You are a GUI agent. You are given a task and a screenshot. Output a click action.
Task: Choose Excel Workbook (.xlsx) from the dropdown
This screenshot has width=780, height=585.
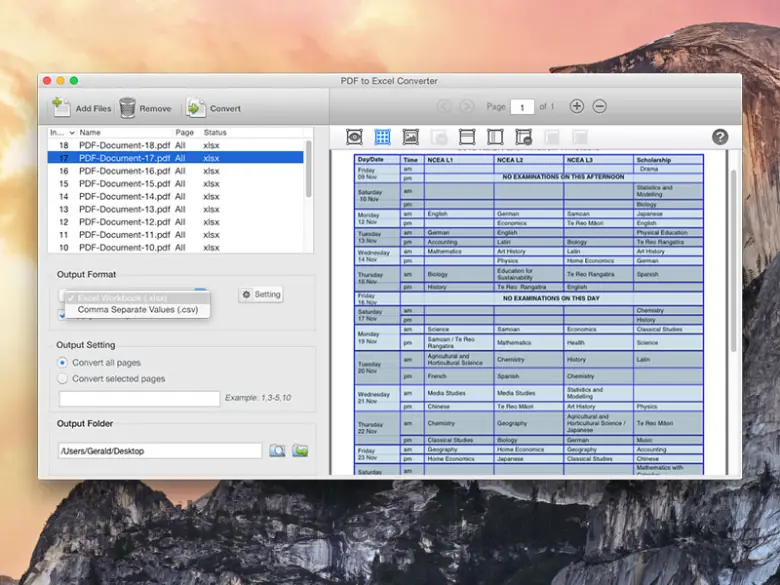click(137, 298)
